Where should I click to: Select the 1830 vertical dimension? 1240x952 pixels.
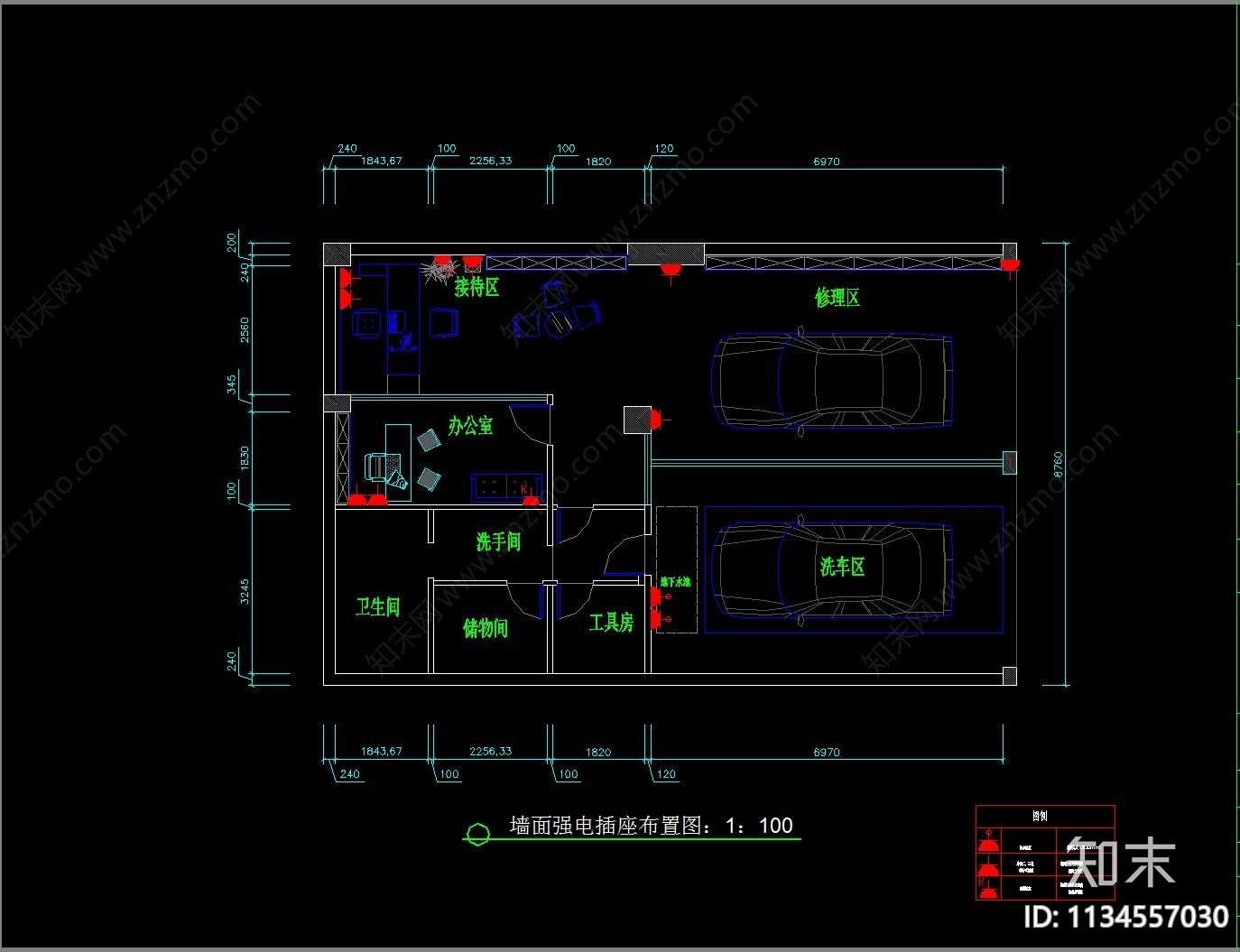(x=245, y=458)
